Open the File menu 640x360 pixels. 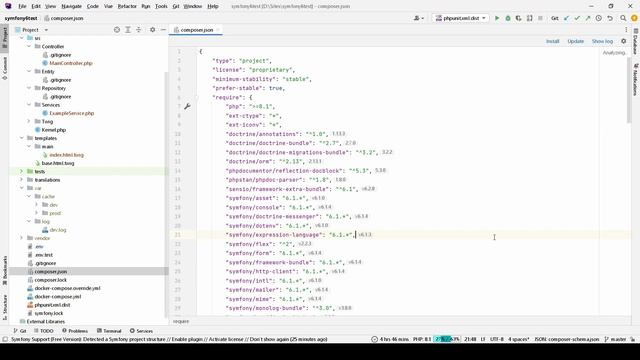(x=22, y=6)
